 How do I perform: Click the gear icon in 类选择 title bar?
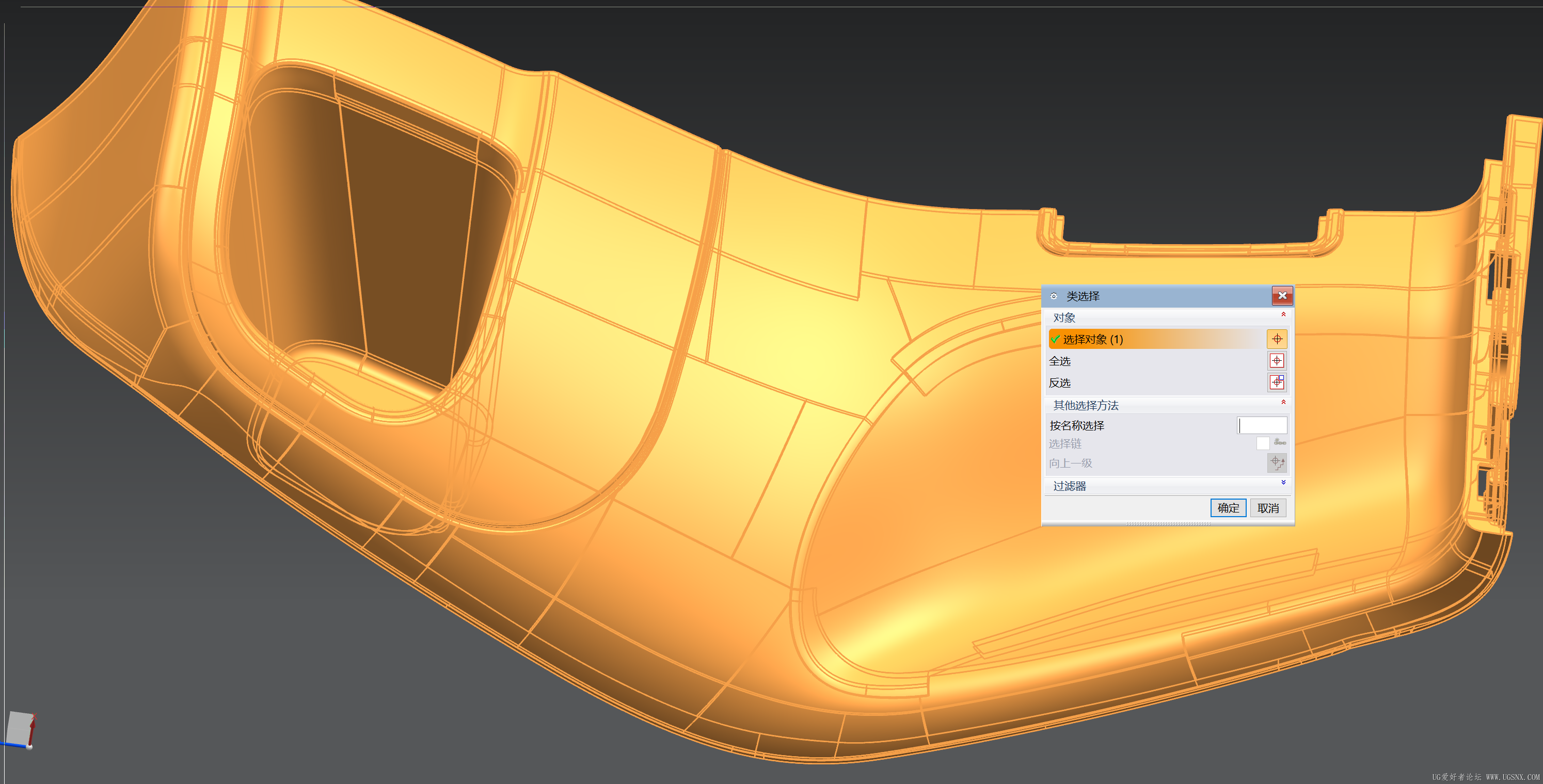[1054, 296]
